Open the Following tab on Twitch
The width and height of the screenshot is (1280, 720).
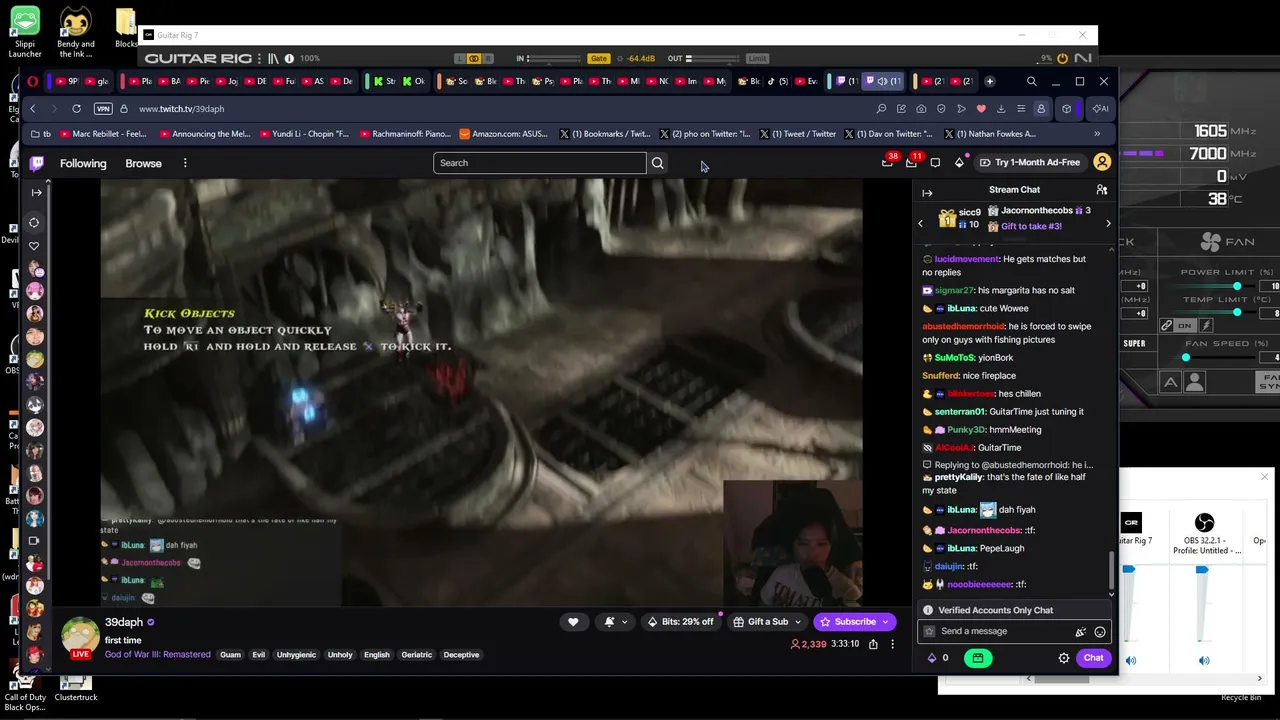point(83,163)
